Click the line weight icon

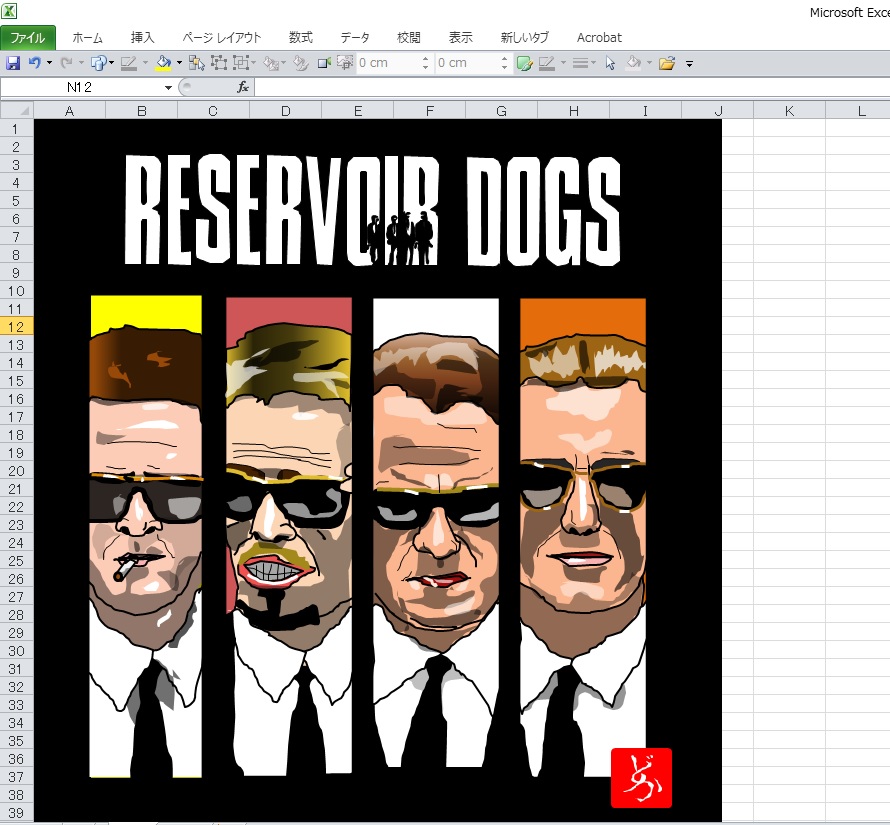580,63
